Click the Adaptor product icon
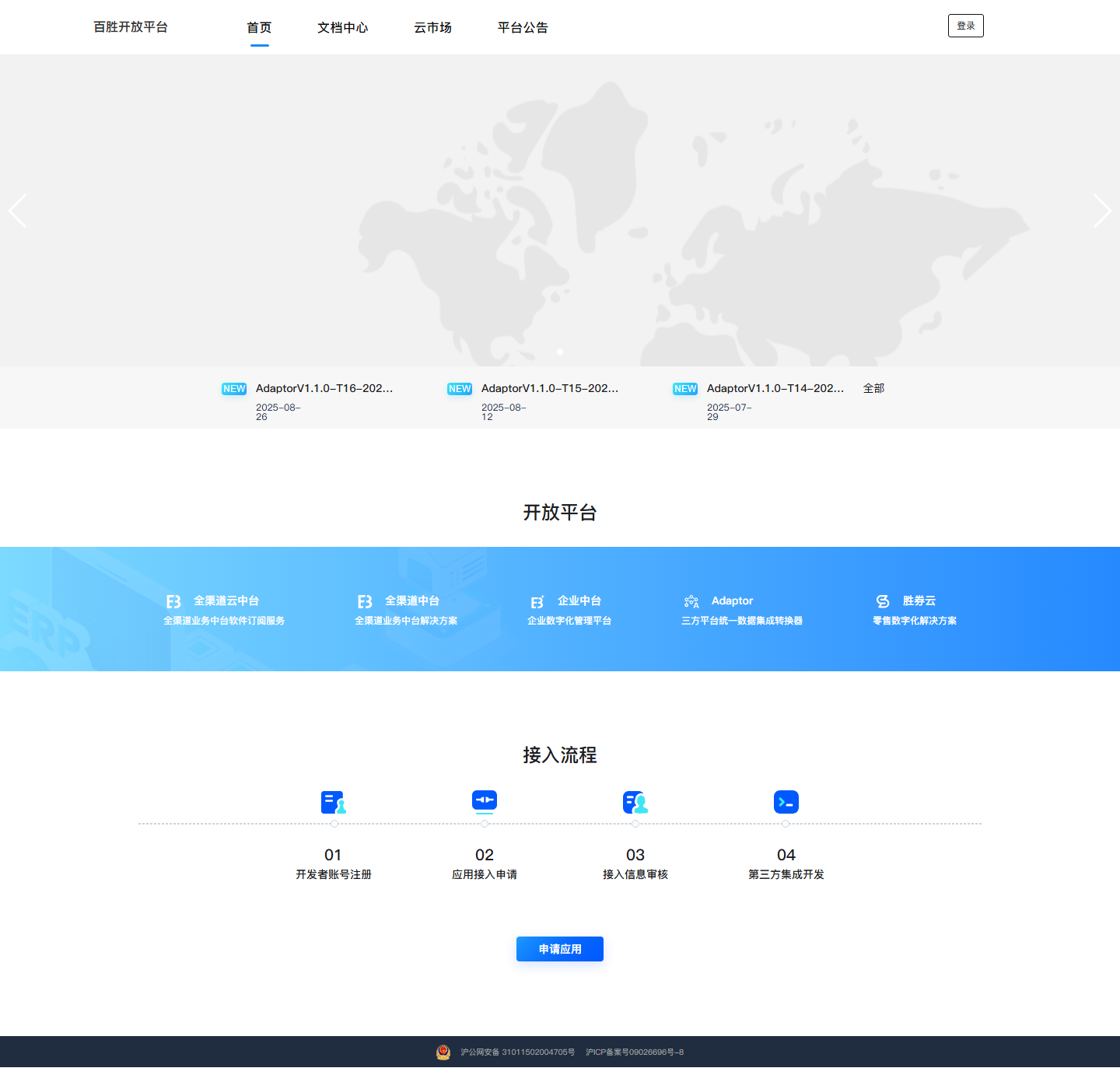Image resolution: width=1120 pixels, height=1089 pixels. [691, 602]
